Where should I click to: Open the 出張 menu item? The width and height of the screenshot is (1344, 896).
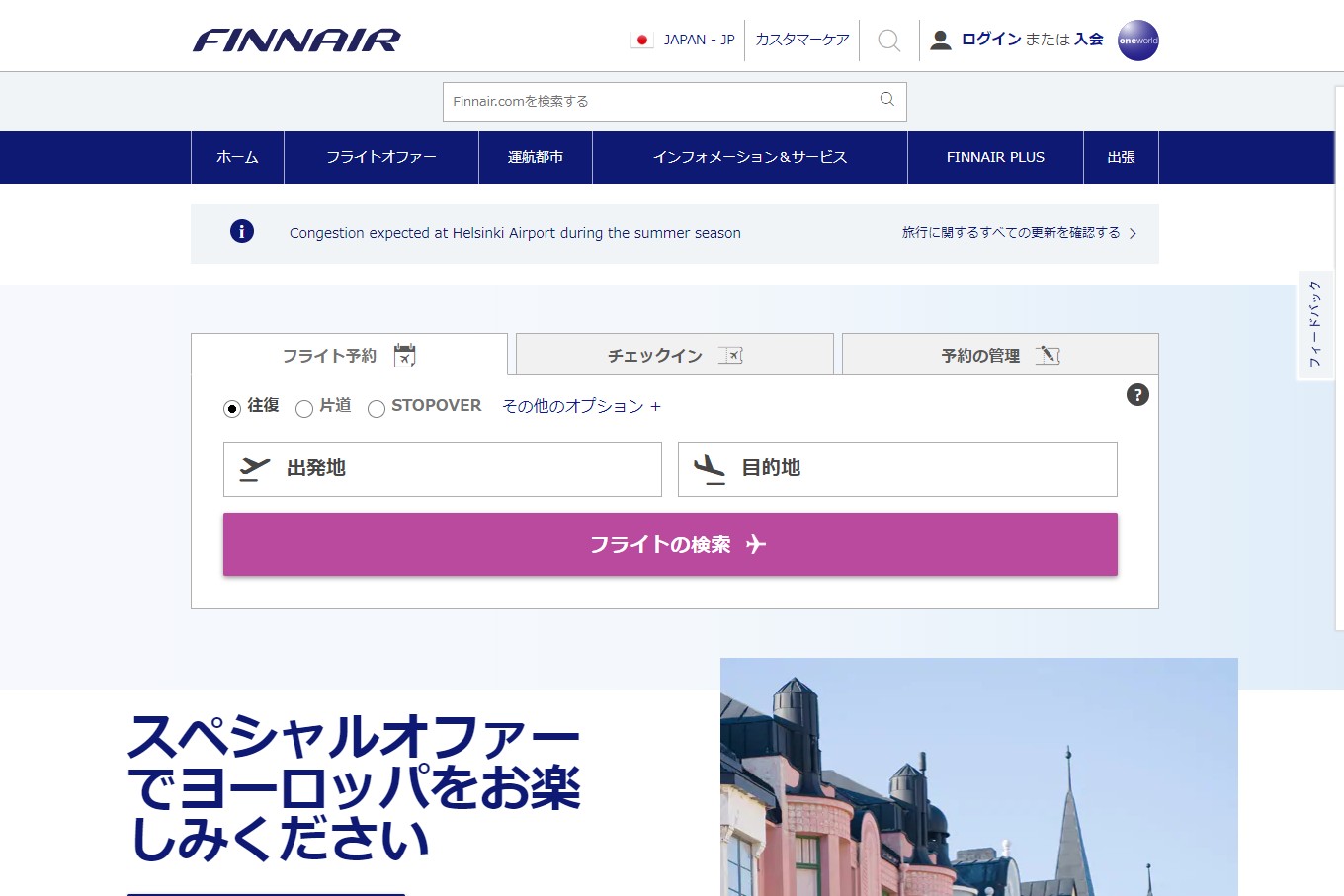[1121, 157]
